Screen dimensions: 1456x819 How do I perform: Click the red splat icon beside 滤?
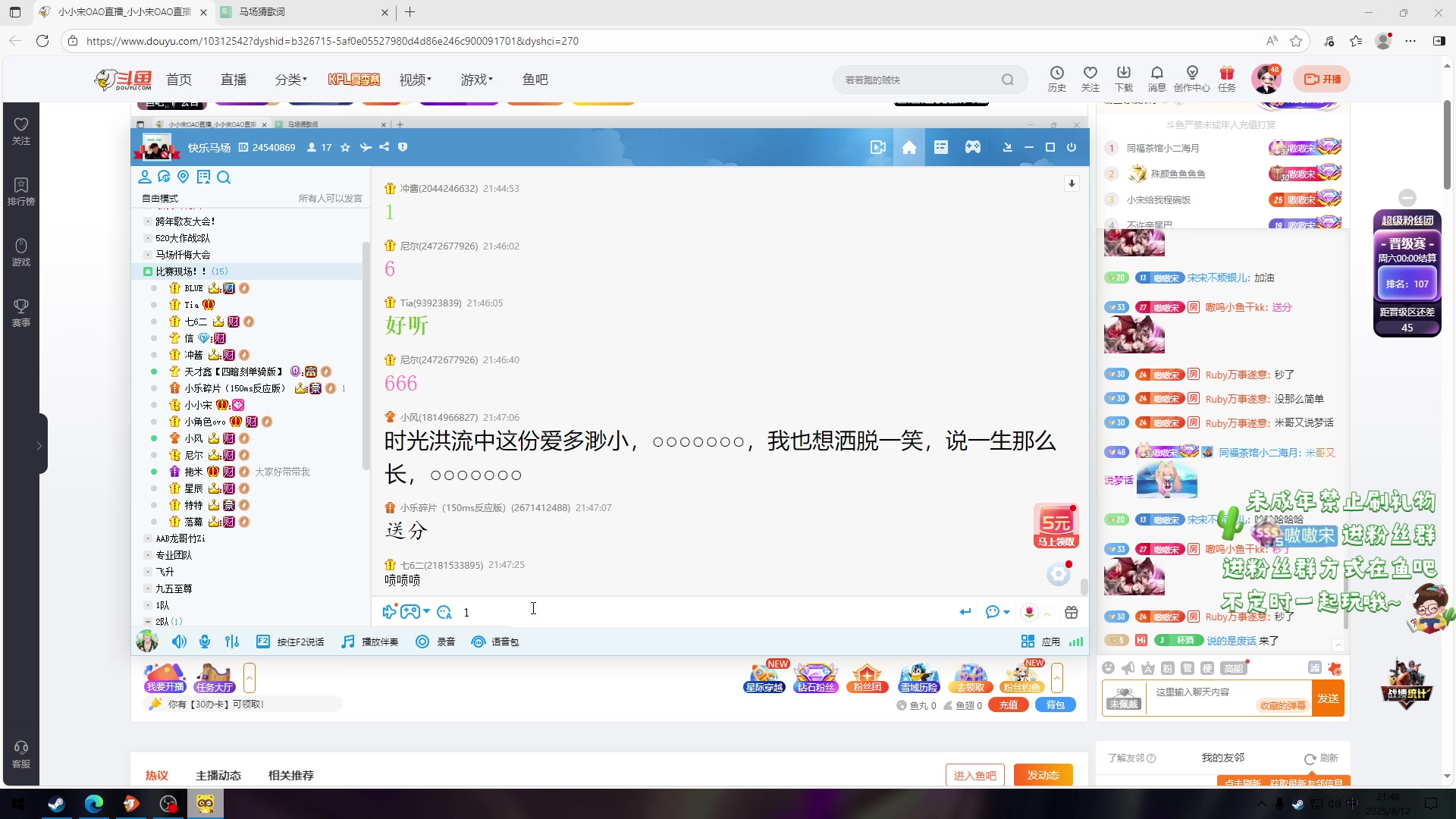coord(1335,669)
